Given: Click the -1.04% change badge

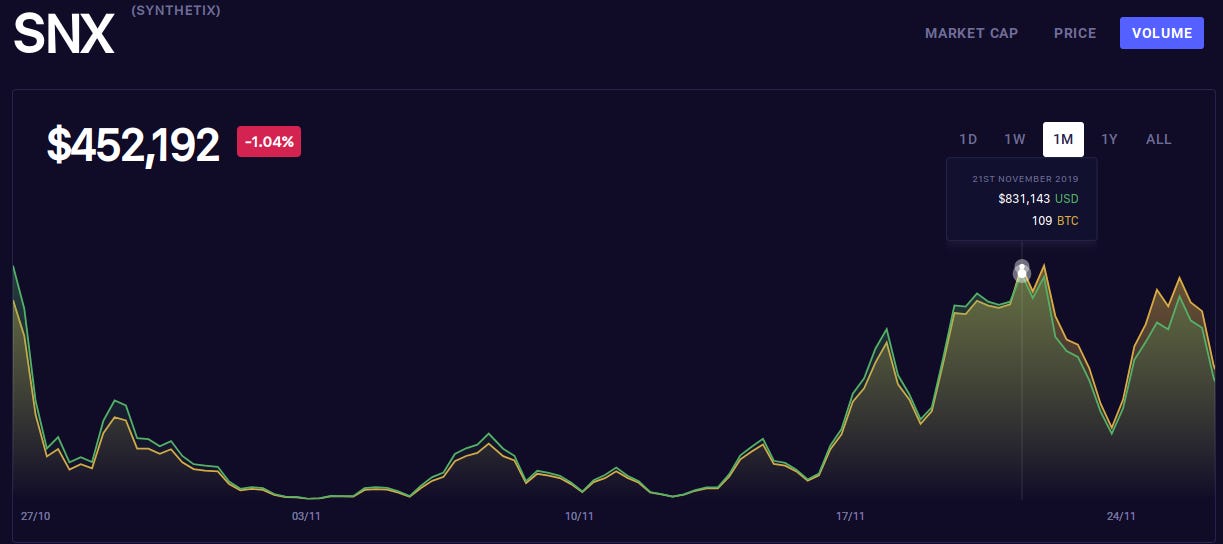Looking at the screenshot, I should coord(269,142).
